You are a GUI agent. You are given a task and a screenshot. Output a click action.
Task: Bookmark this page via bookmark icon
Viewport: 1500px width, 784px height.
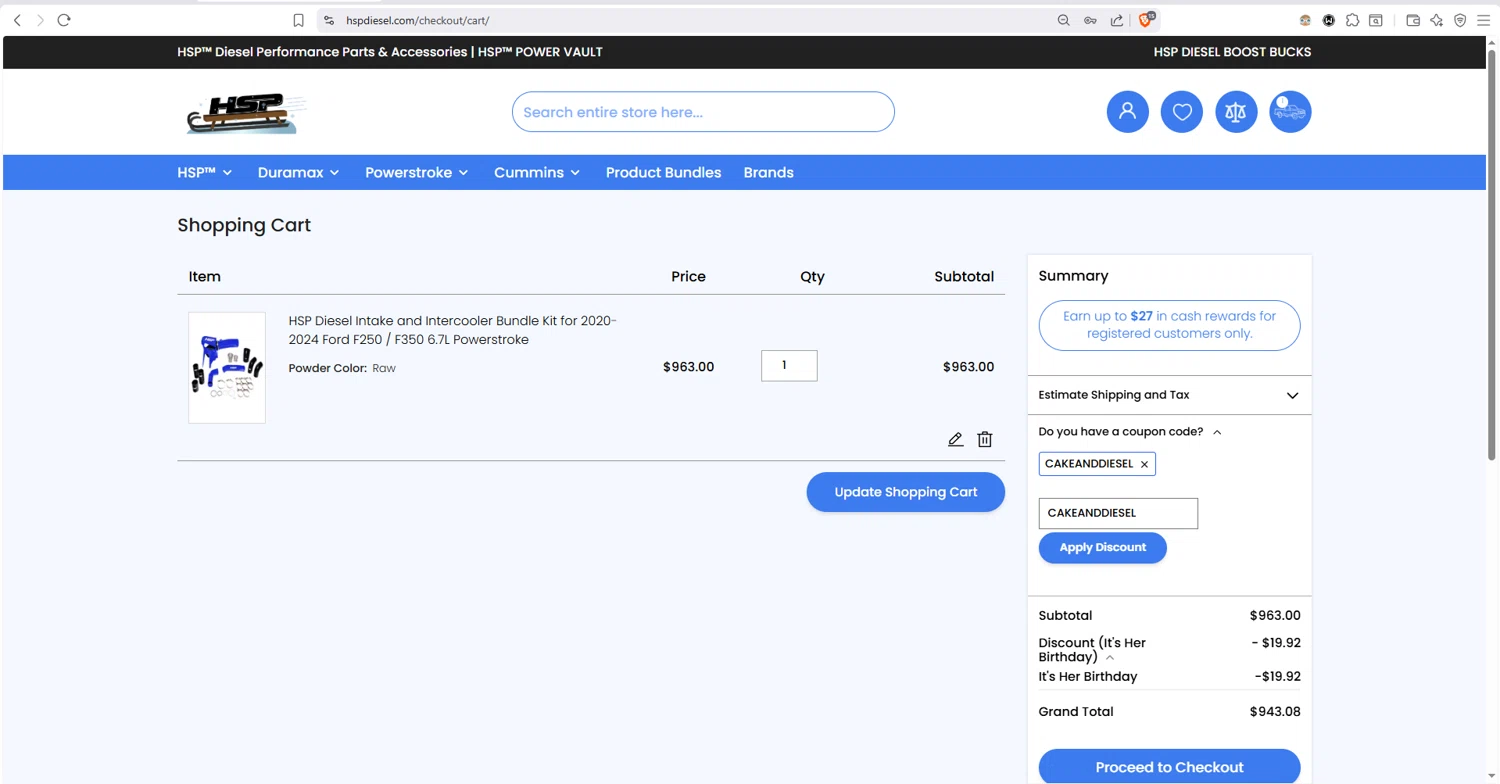click(298, 20)
